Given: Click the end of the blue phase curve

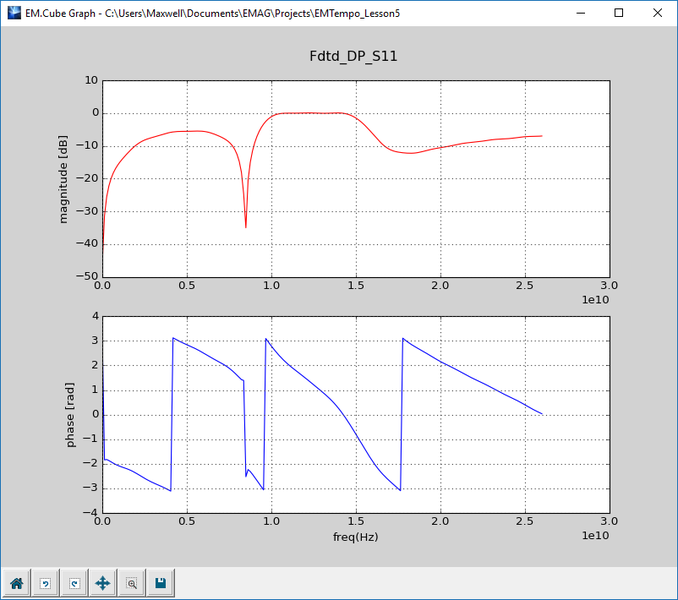Looking at the screenshot, I should tap(541, 413).
